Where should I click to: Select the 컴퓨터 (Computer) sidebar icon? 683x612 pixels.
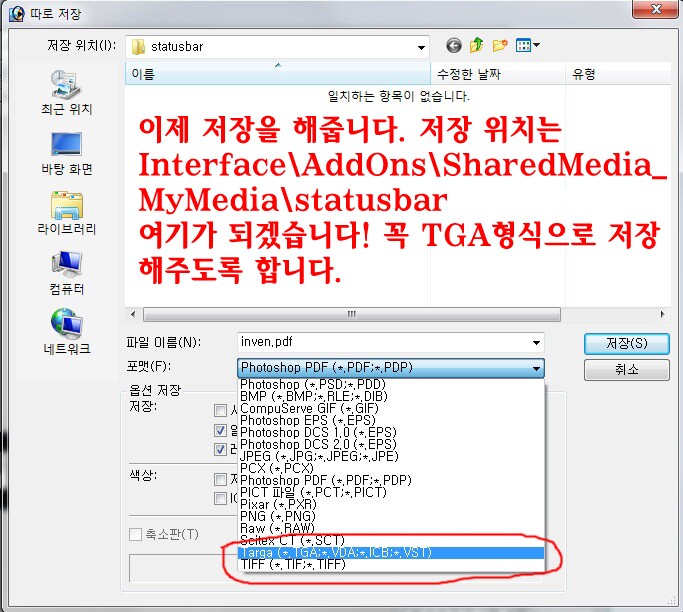tap(66, 270)
